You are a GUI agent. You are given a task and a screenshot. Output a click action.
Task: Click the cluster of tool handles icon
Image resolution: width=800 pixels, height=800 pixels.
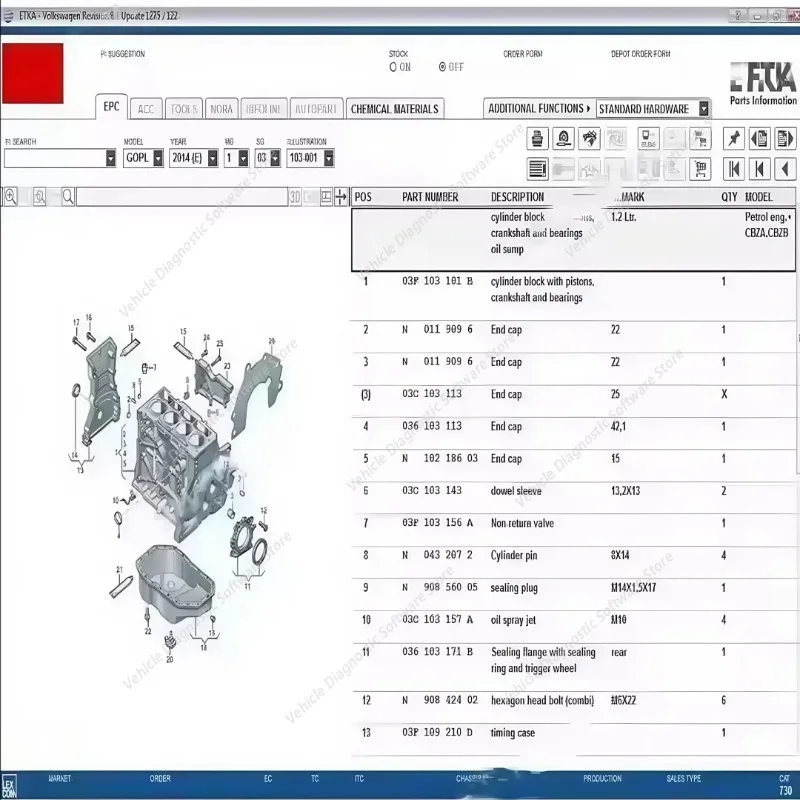(x=590, y=138)
